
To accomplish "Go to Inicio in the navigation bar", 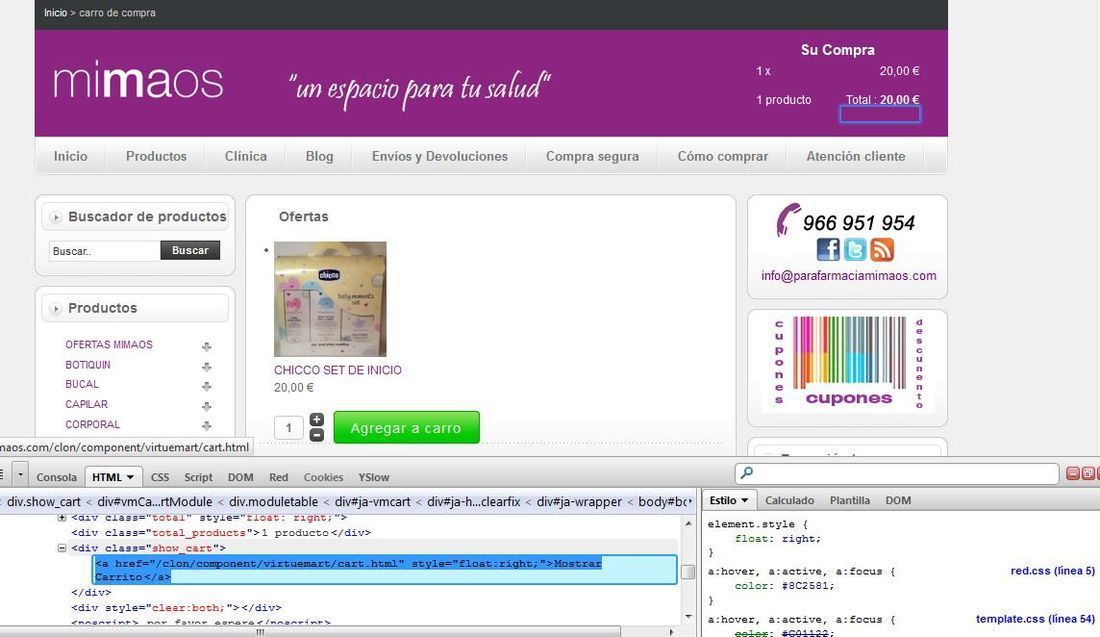I will (71, 156).
